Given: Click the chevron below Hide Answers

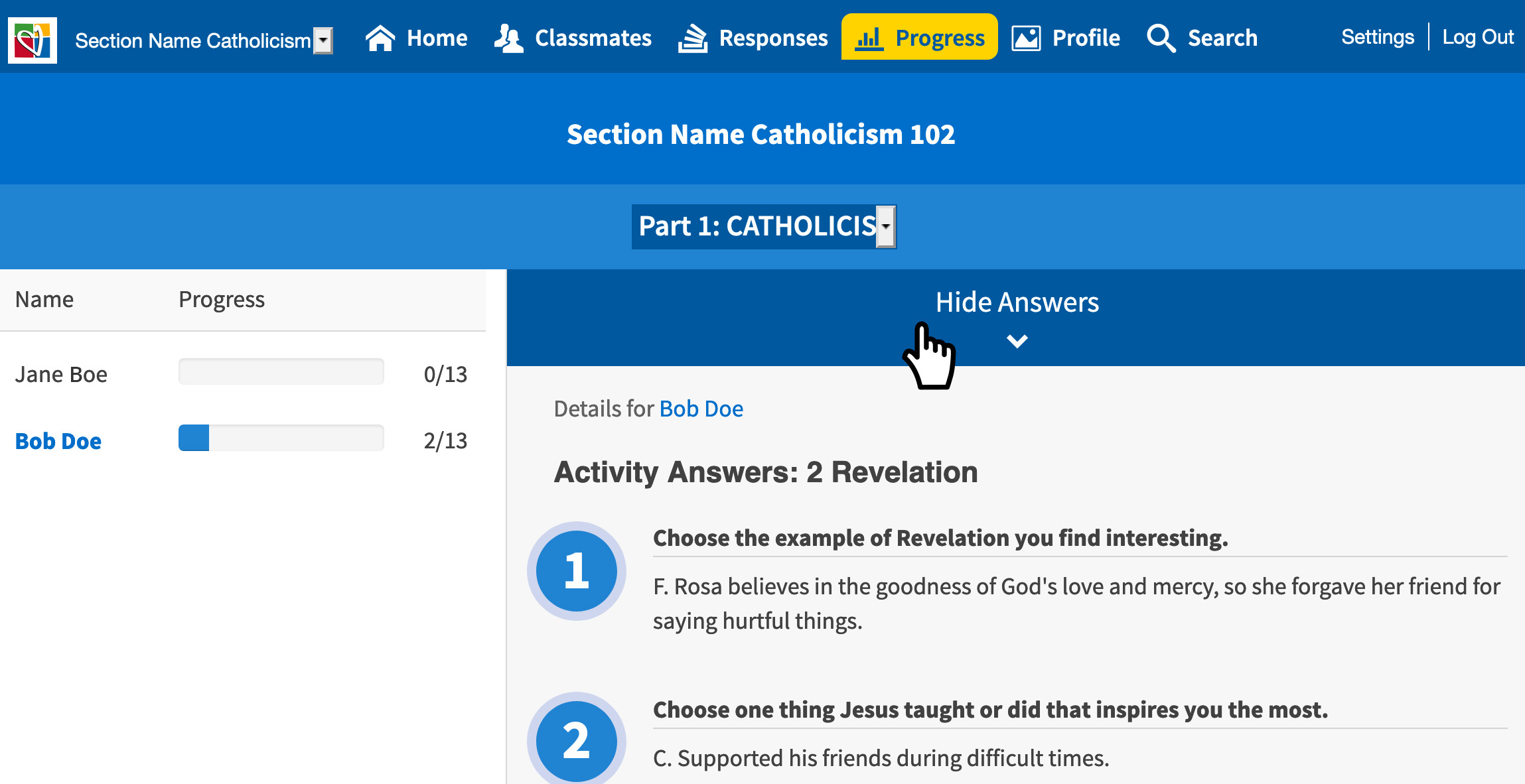Looking at the screenshot, I should 1017,341.
